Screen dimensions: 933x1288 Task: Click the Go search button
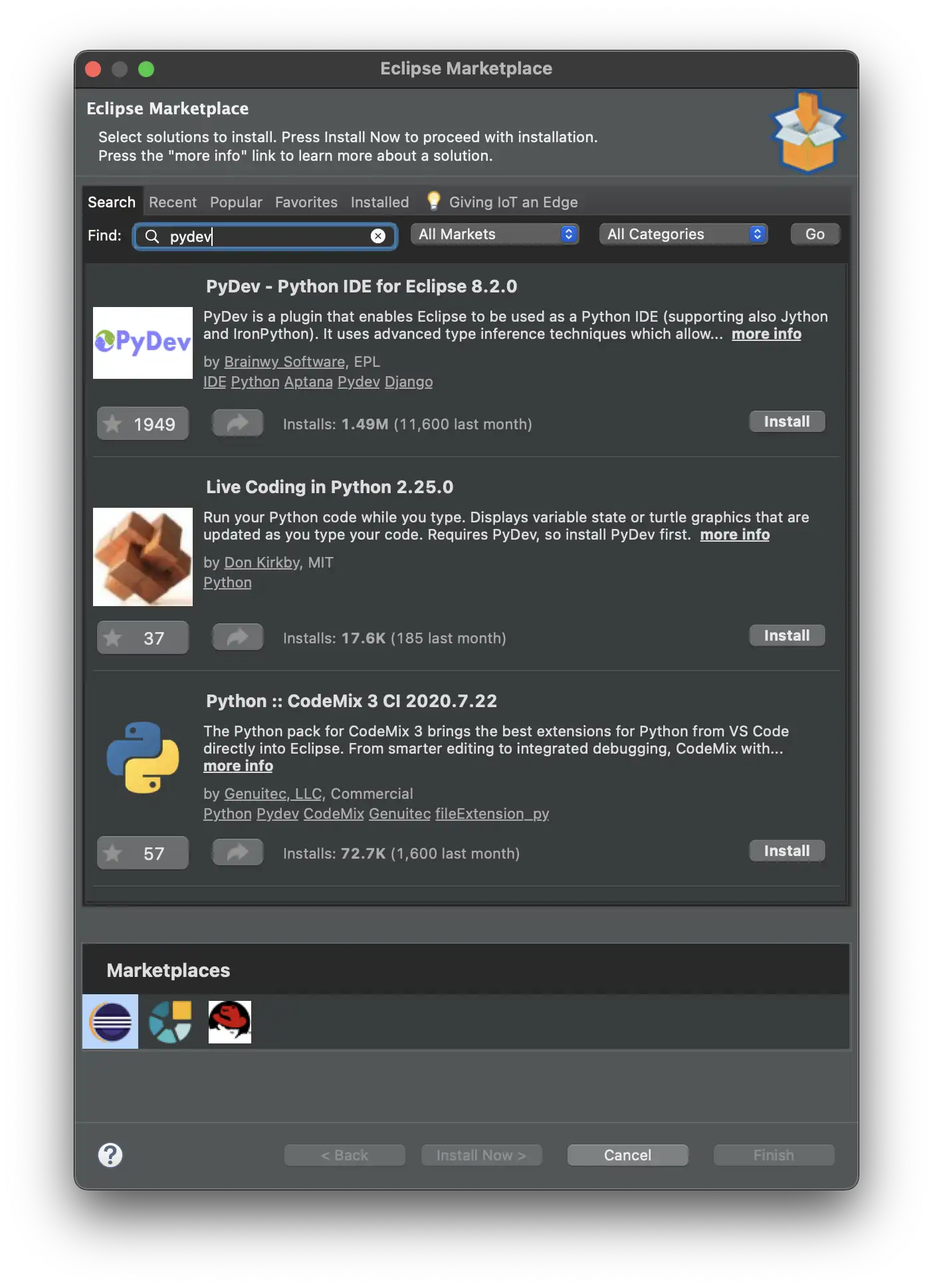tap(815, 234)
